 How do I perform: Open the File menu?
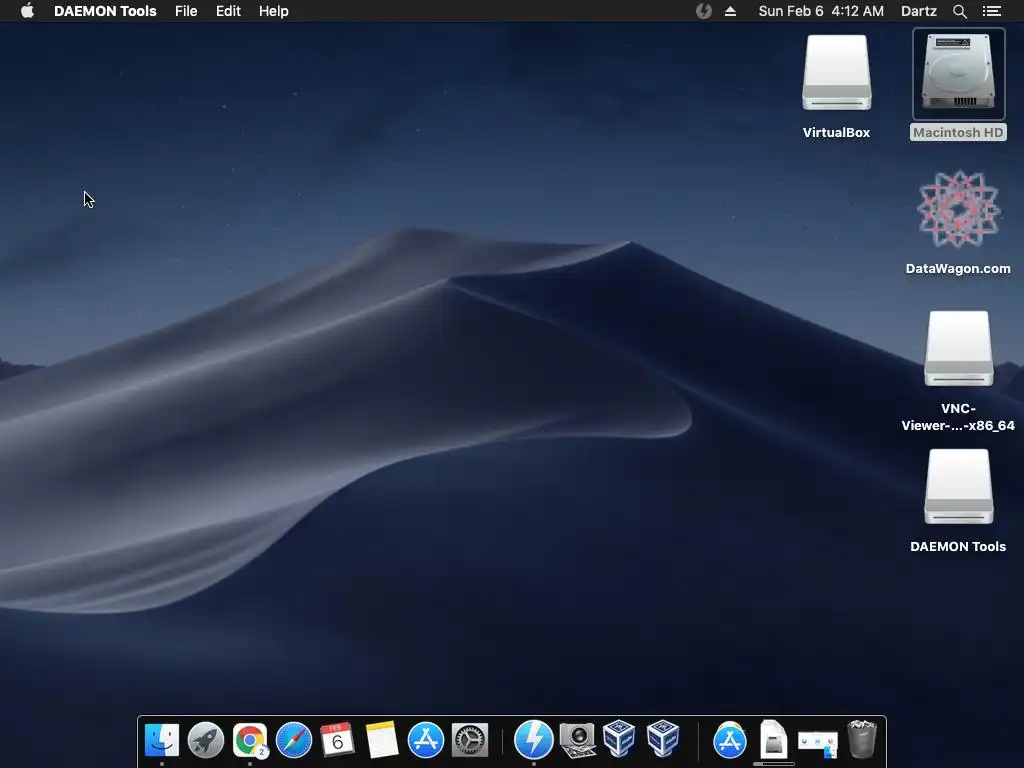click(x=186, y=11)
